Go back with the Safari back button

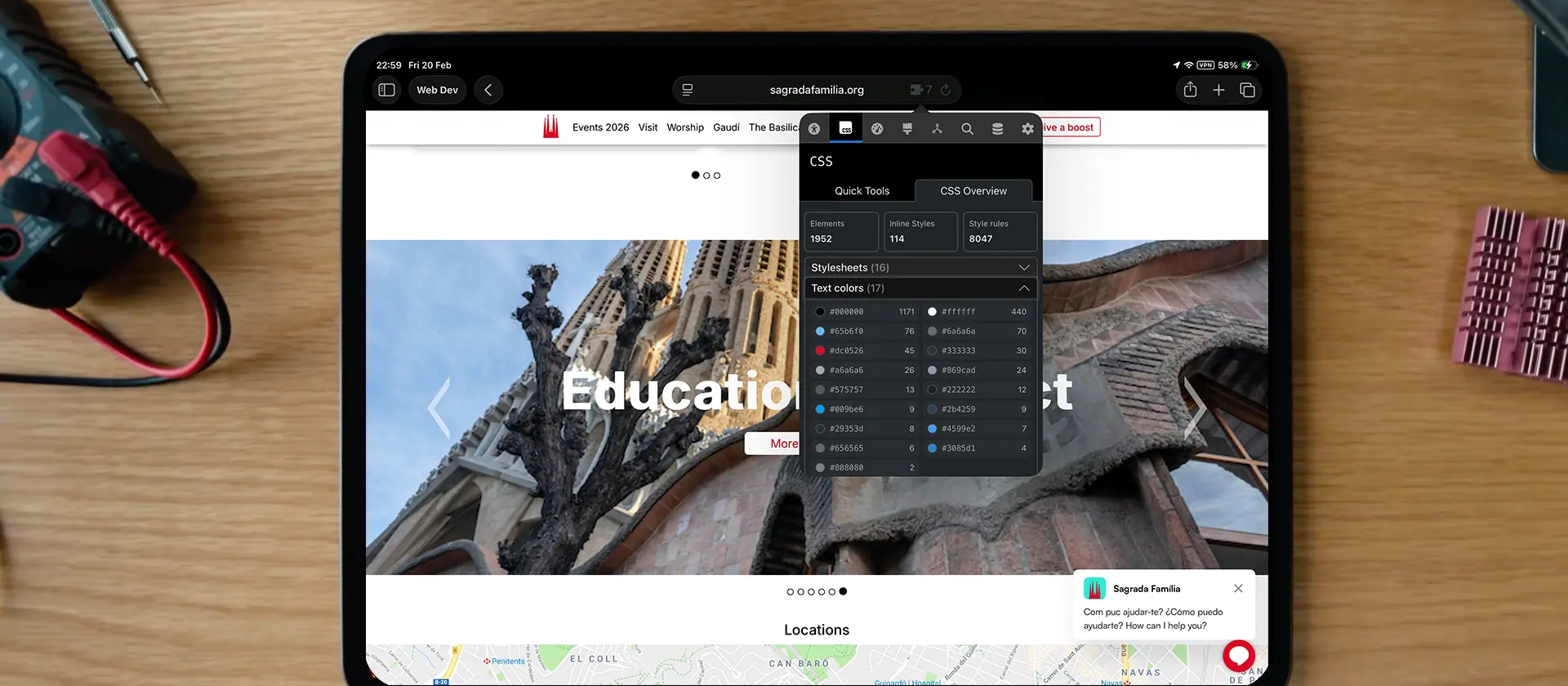pyautogui.click(x=488, y=90)
